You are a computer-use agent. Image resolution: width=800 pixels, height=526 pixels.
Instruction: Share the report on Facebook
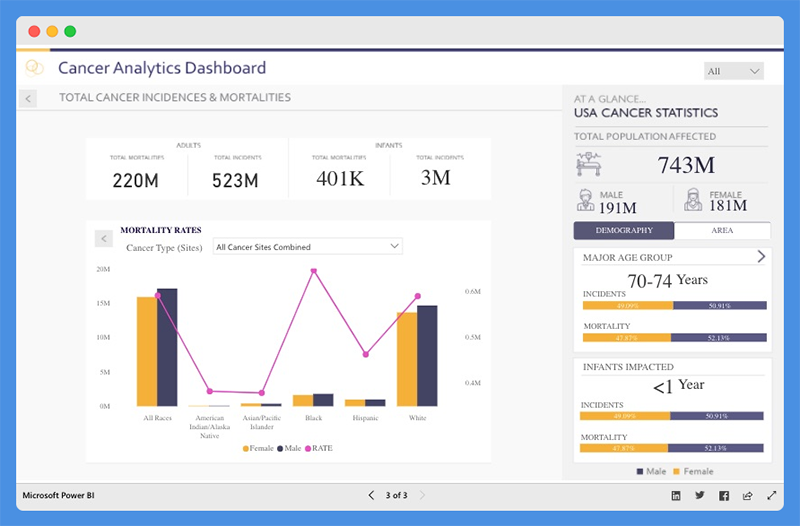click(724, 495)
